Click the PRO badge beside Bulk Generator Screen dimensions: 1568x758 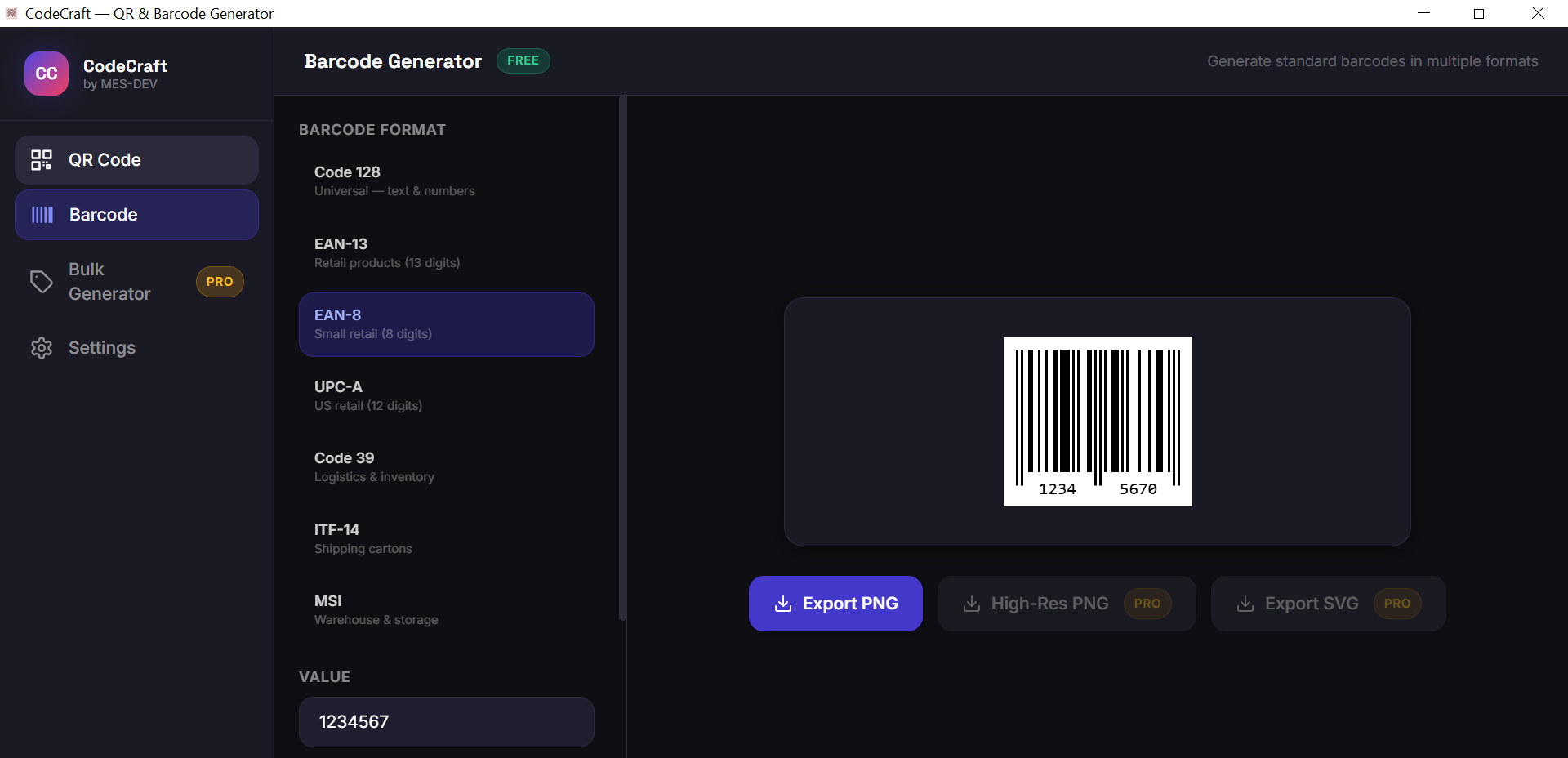(220, 282)
